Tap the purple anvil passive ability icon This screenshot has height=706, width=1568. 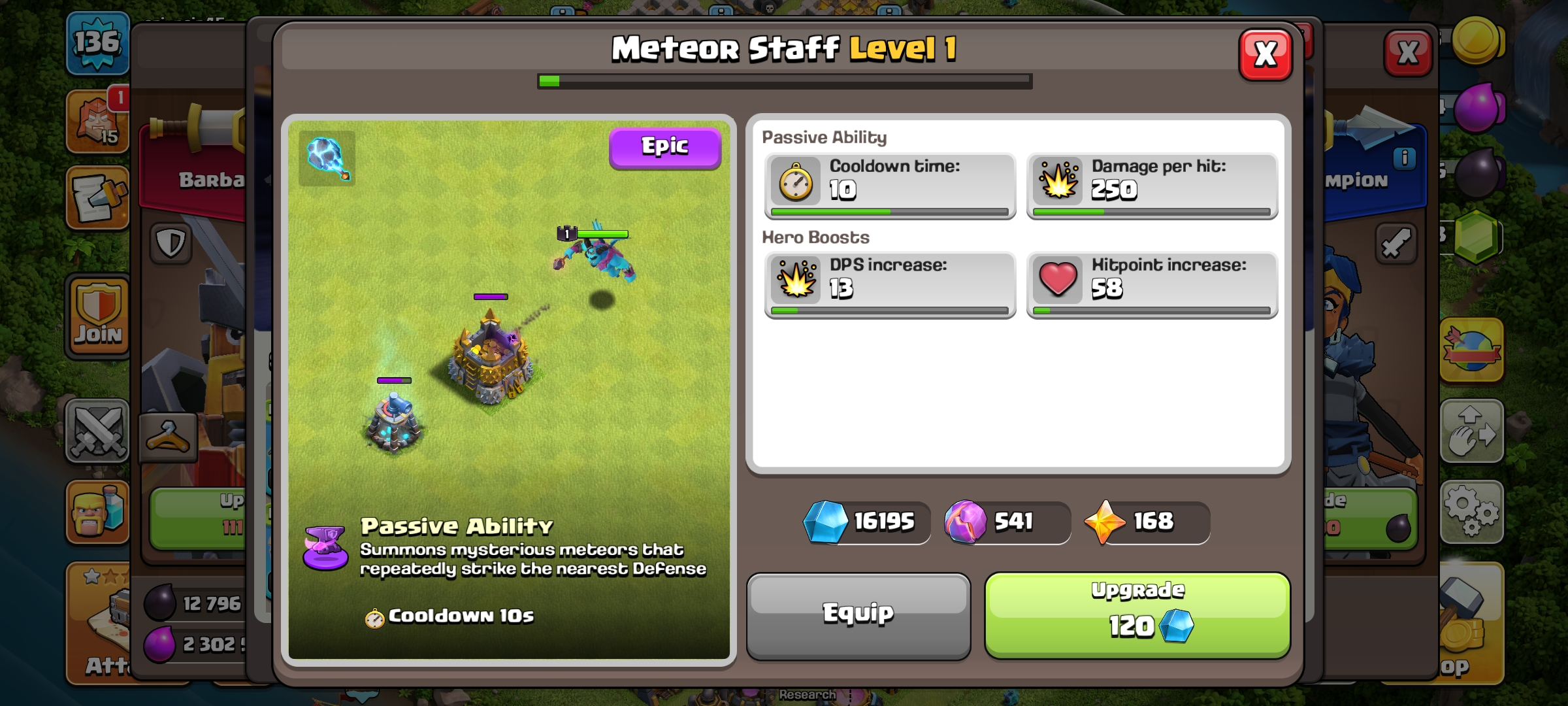[x=325, y=548]
